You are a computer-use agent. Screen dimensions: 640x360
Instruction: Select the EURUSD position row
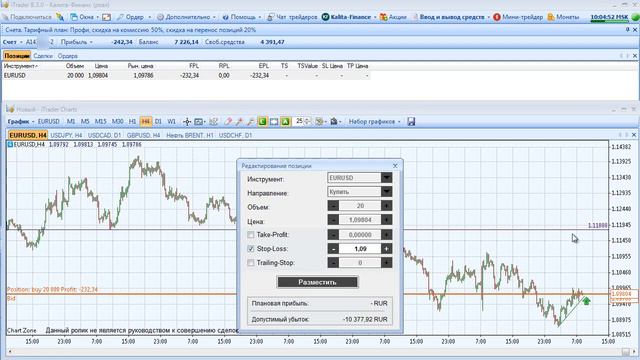(x=186, y=76)
